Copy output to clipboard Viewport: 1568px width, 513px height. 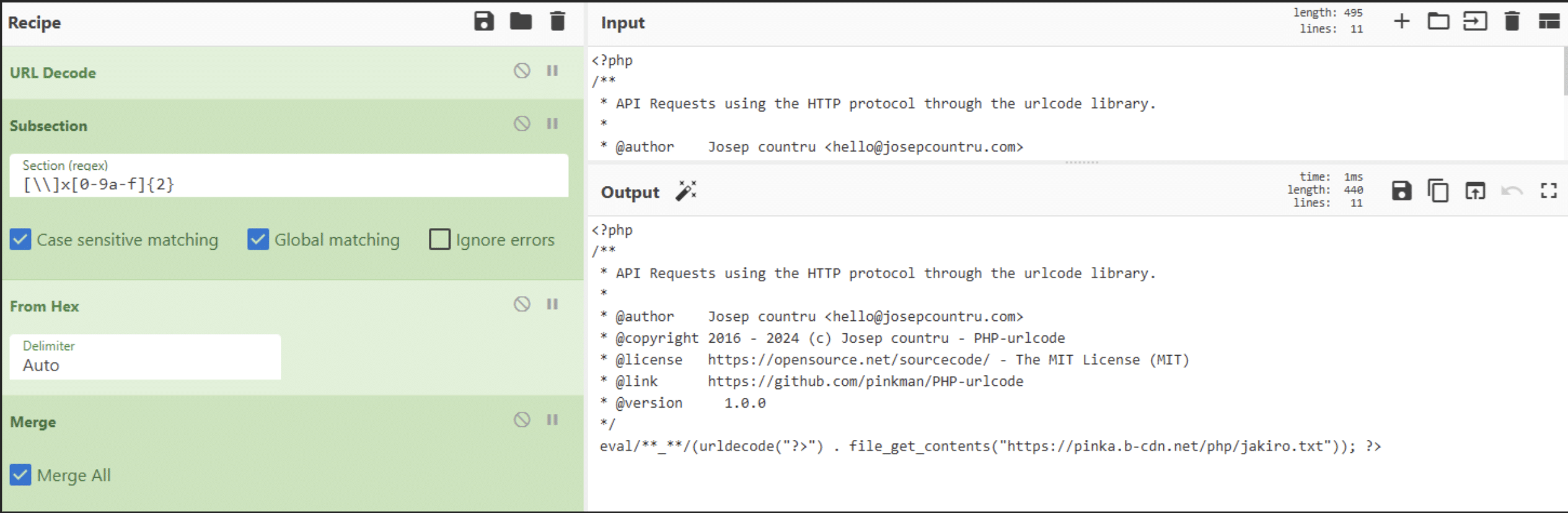[x=1438, y=191]
